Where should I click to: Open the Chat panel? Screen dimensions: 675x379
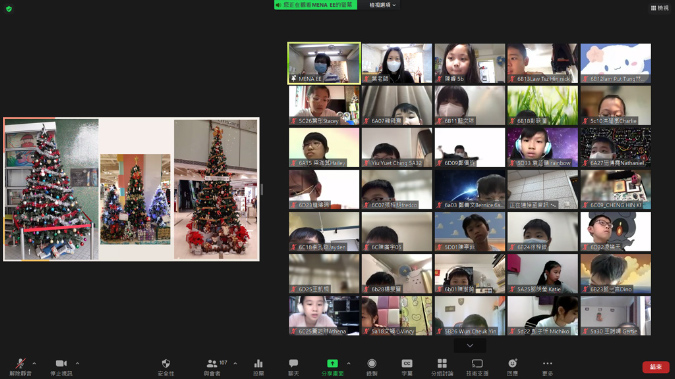pyautogui.click(x=294, y=367)
